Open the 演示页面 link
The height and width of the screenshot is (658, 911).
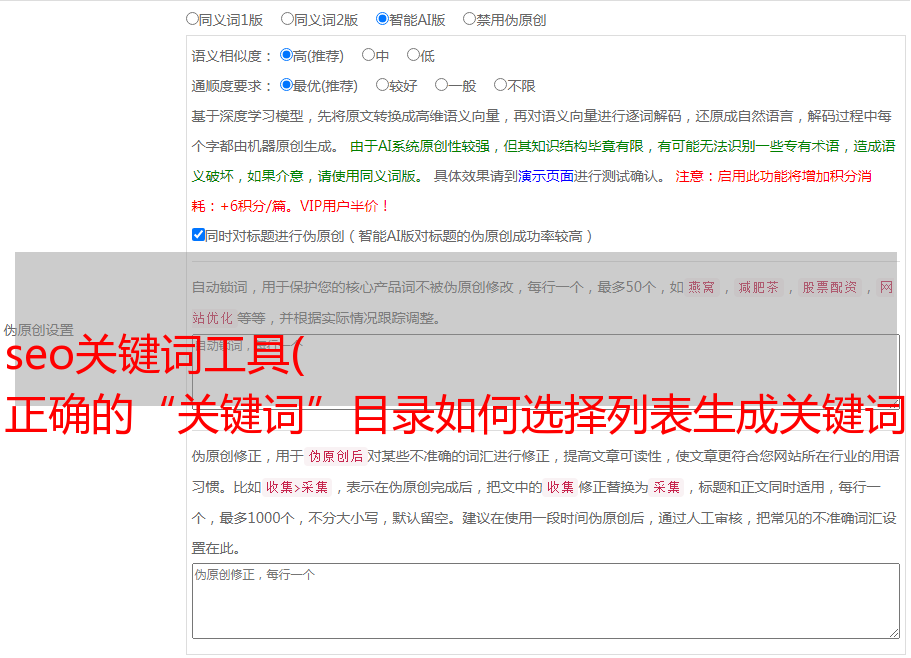click(546, 176)
